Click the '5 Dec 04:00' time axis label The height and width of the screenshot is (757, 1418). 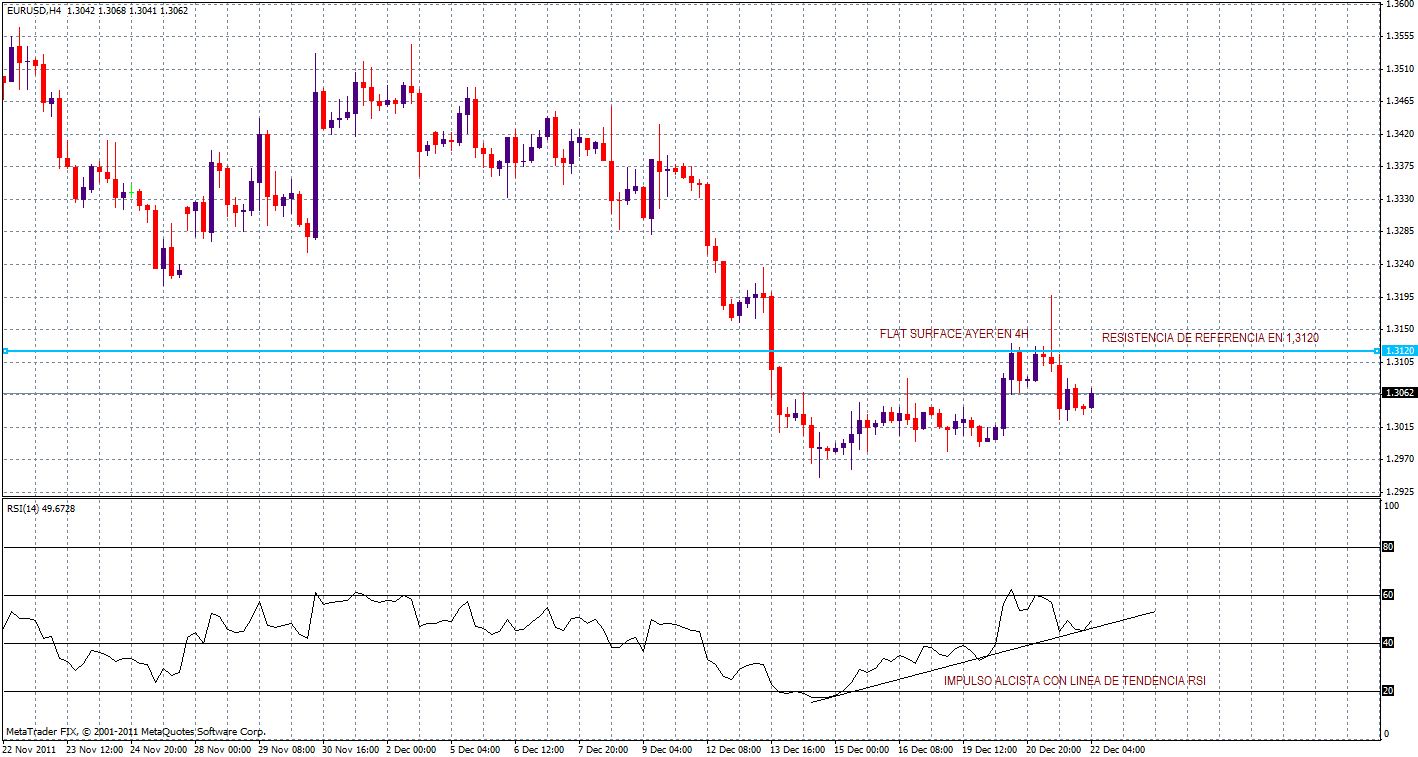click(x=474, y=749)
